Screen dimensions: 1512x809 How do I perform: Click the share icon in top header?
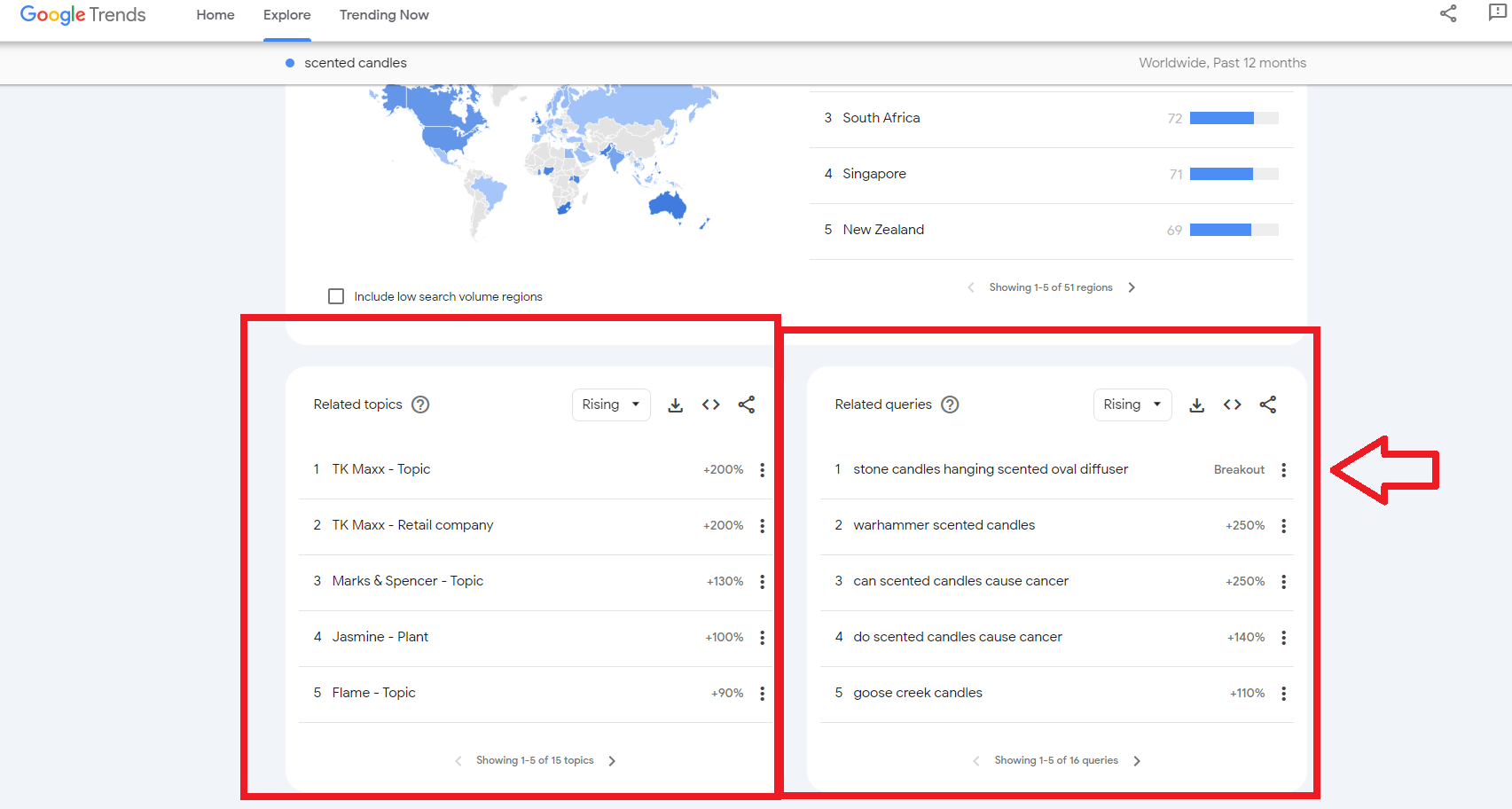[x=1448, y=13]
